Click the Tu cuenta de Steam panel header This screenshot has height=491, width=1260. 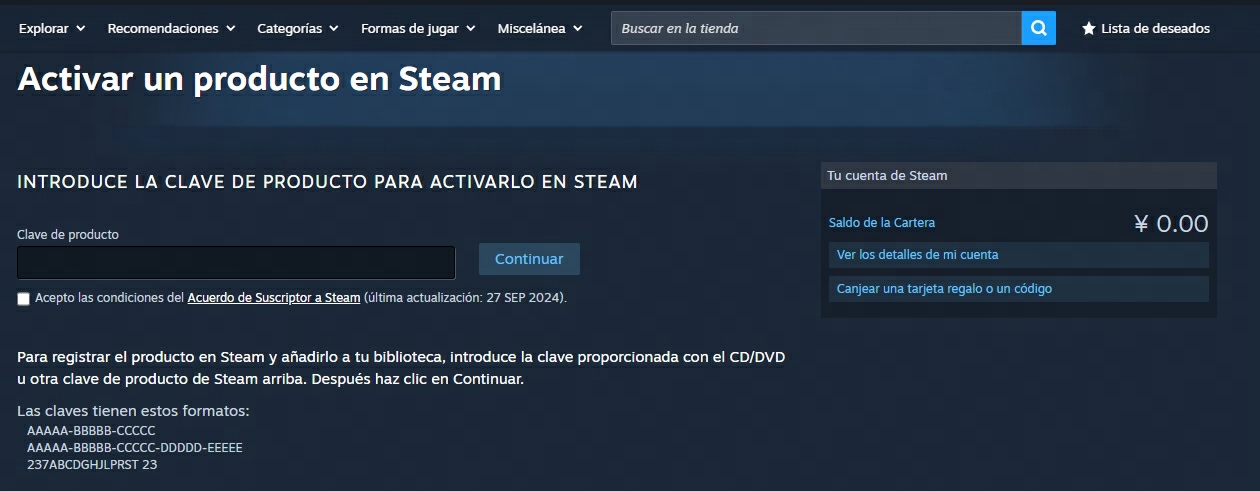tap(1019, 176)
